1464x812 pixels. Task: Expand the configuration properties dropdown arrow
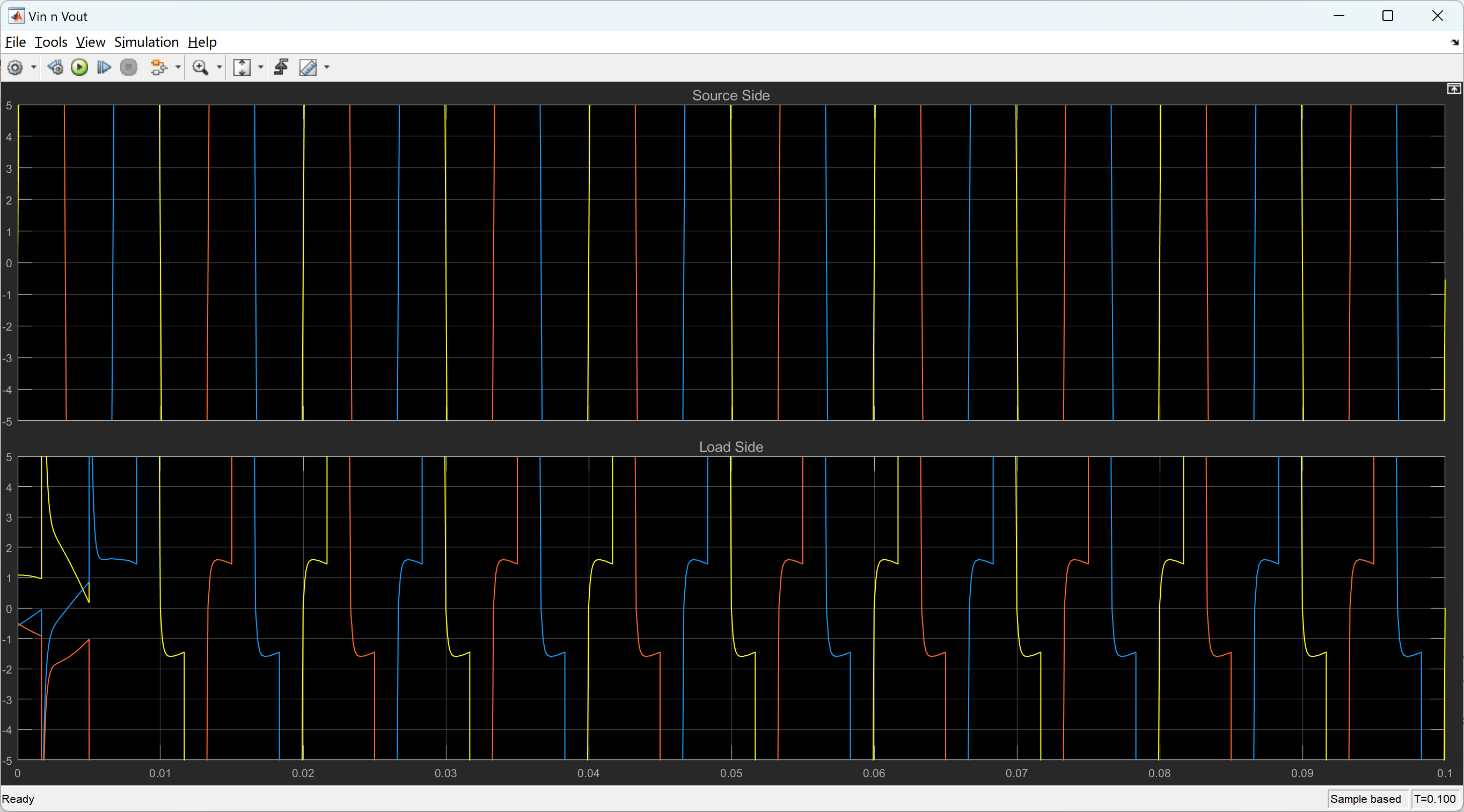(x=33, y=68)
